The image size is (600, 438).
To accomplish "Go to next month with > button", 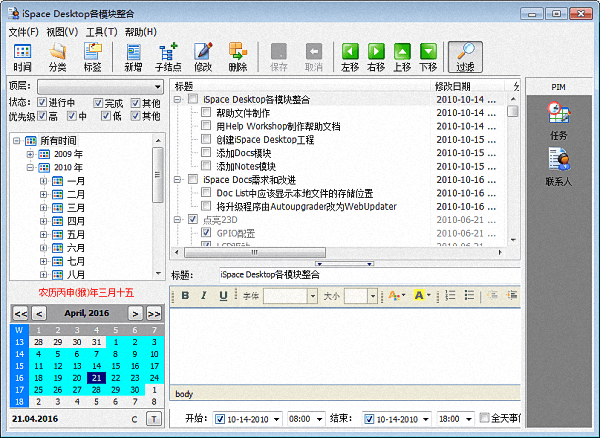I will click(135, 314).
